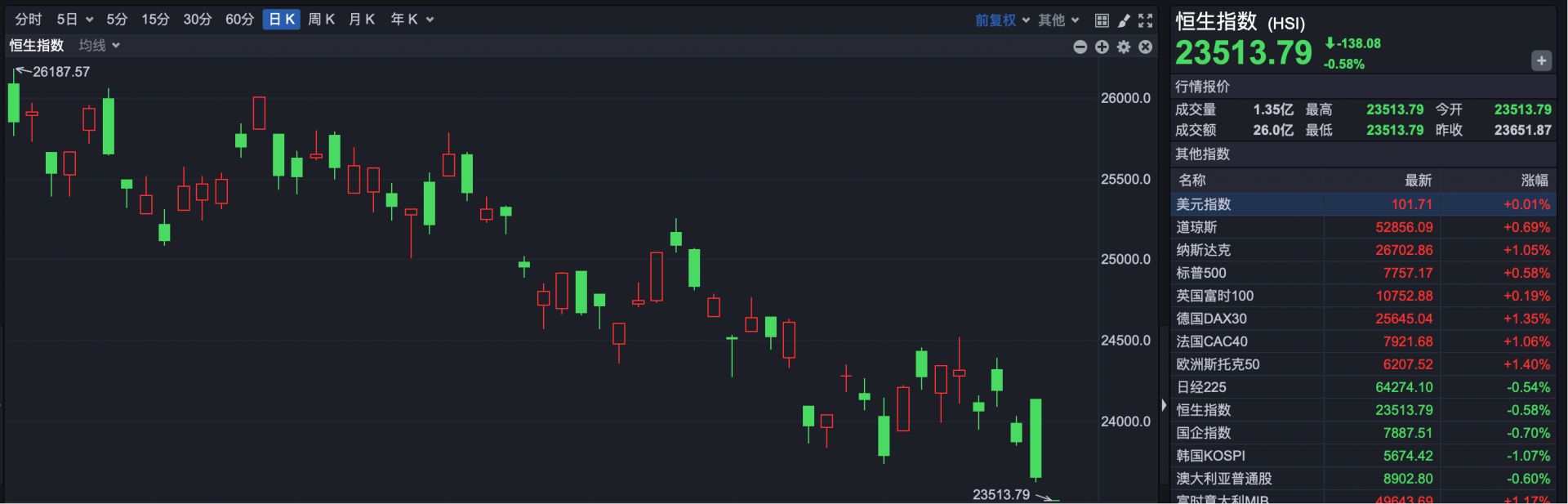The image size is (1568, 504).
Task: Select the 恒生指数 row in index list
Action: tap(1363, 410)
